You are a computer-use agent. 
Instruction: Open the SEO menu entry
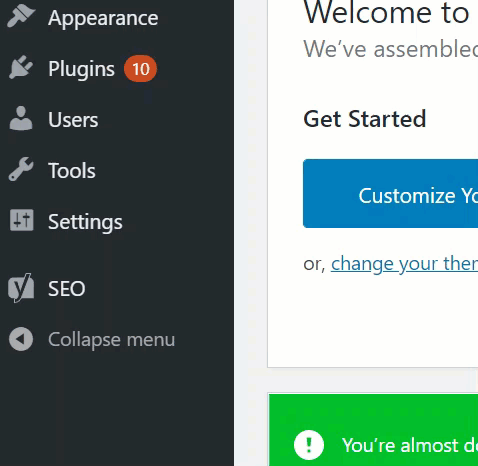coord(67,288)
